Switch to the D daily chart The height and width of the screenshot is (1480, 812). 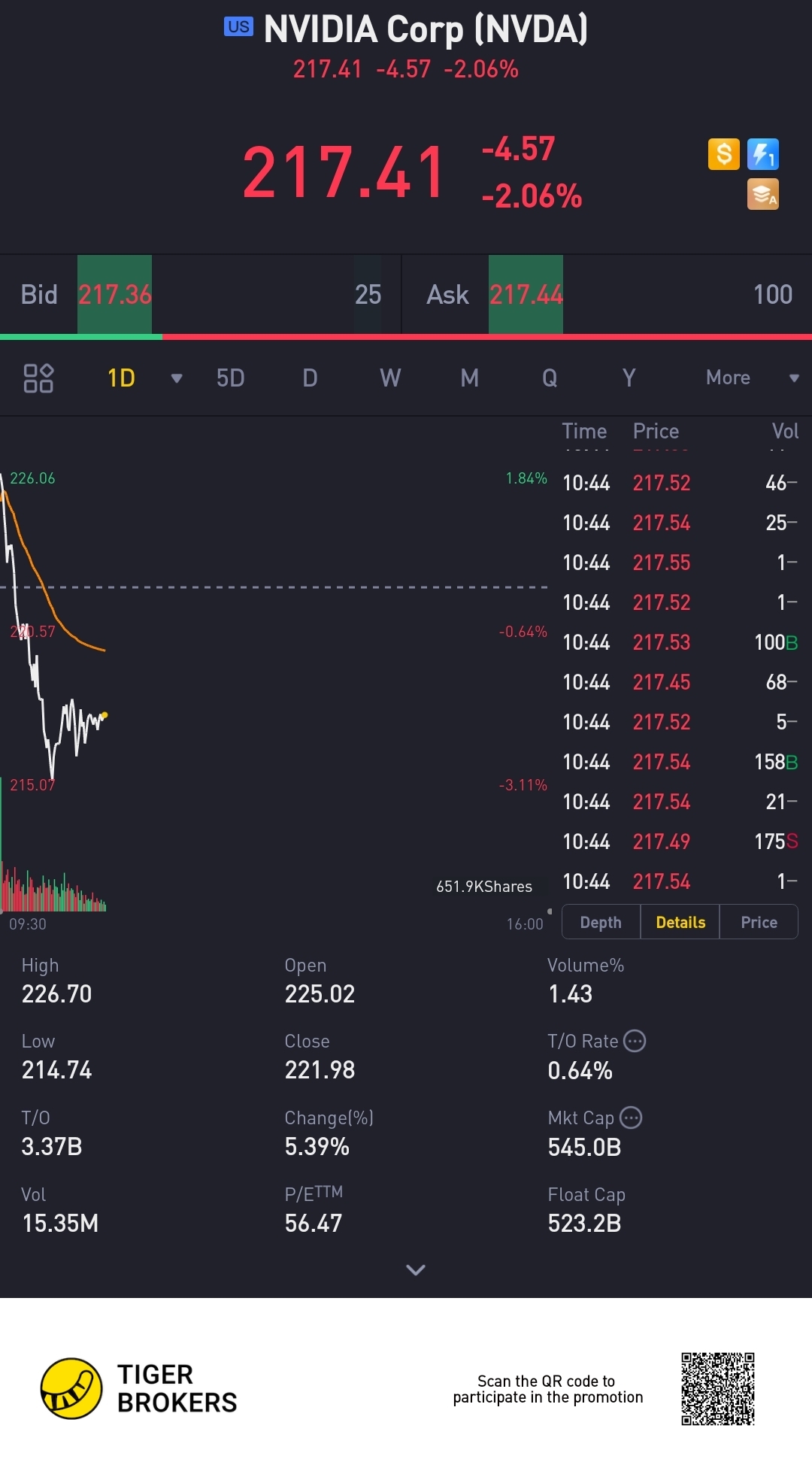coord(310,378)
